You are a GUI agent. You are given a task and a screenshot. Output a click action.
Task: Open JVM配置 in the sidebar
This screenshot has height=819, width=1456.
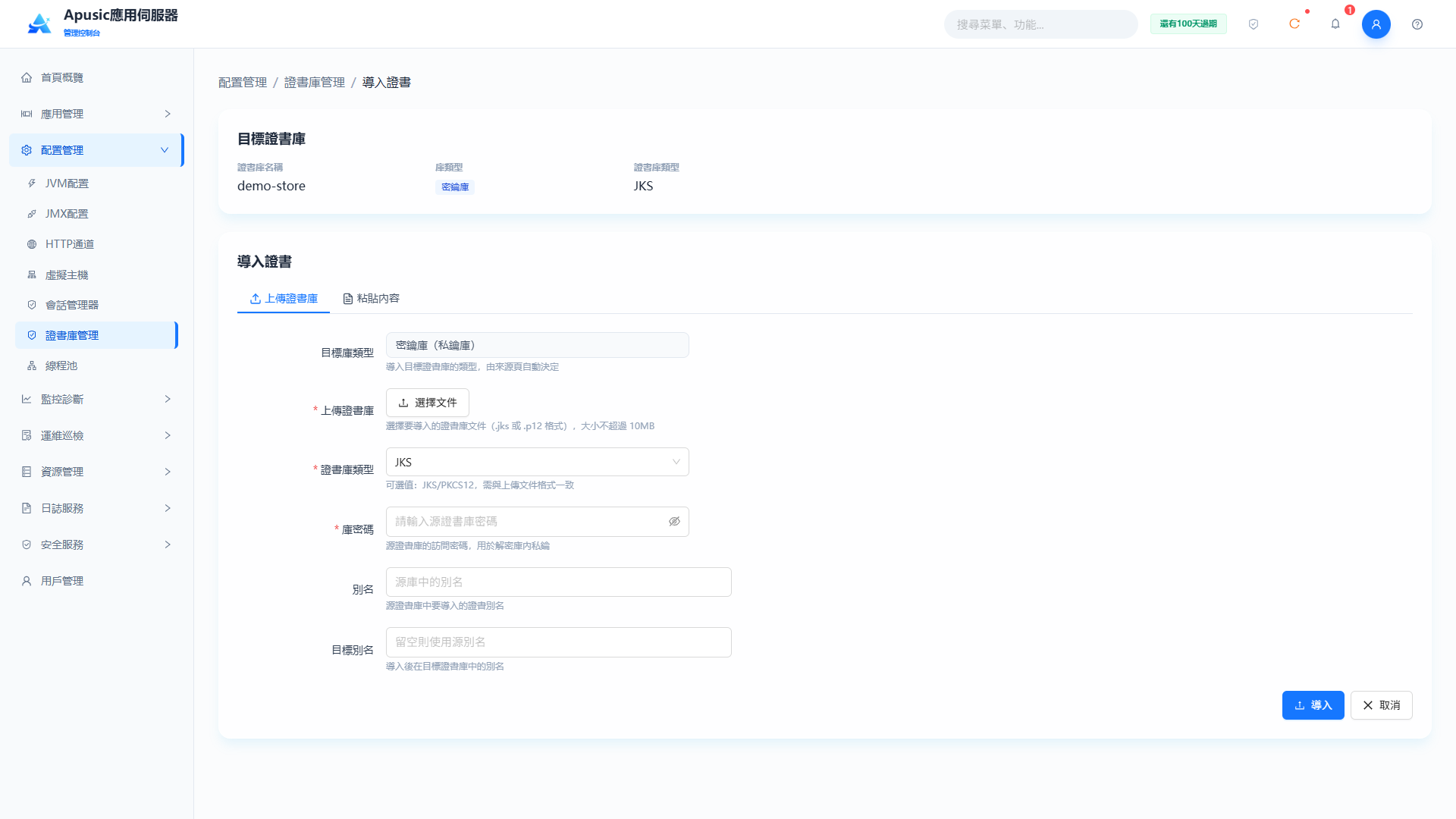[97, 184]
